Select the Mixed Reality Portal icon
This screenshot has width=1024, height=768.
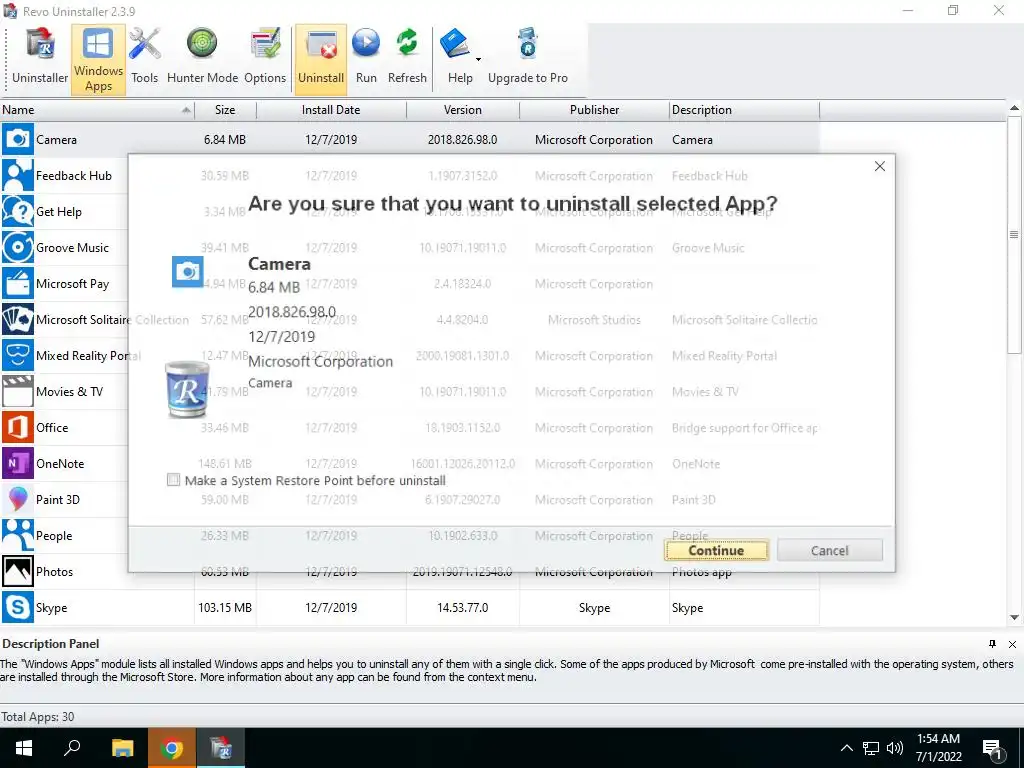[x=18, y=355]
